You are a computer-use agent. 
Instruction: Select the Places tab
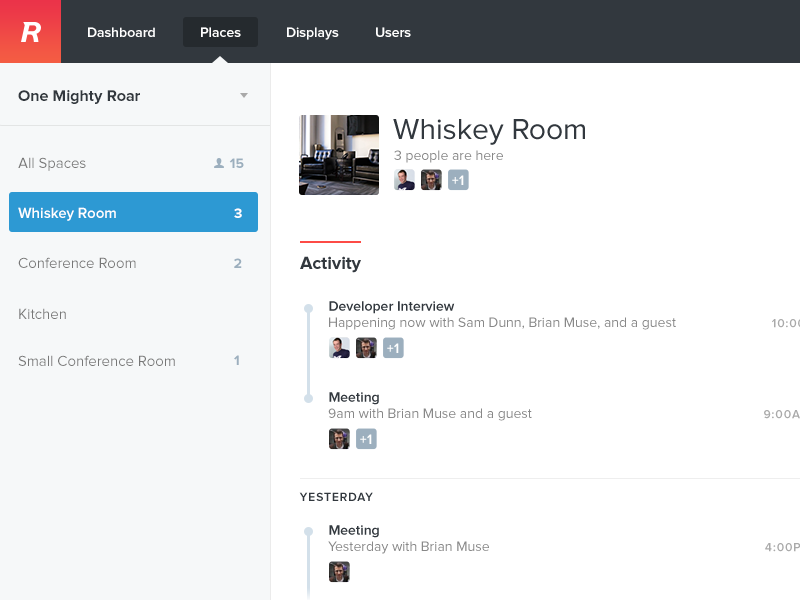[x=220, y=32]
